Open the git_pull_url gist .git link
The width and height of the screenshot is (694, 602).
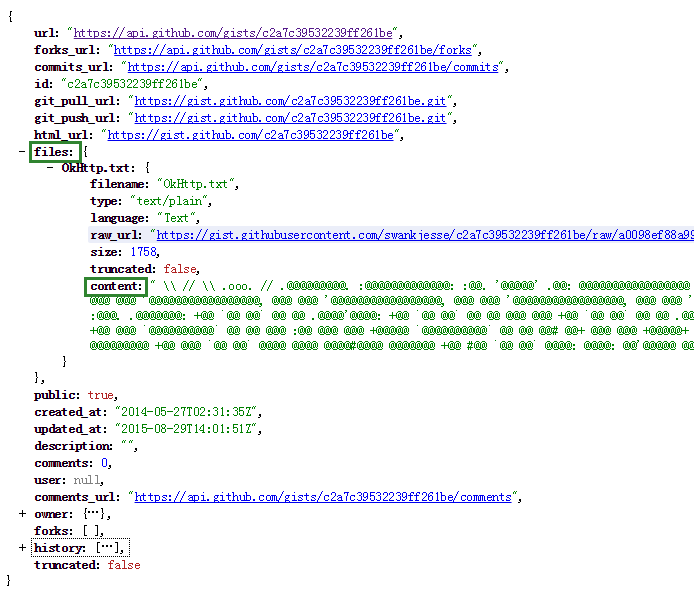(290, 101)
